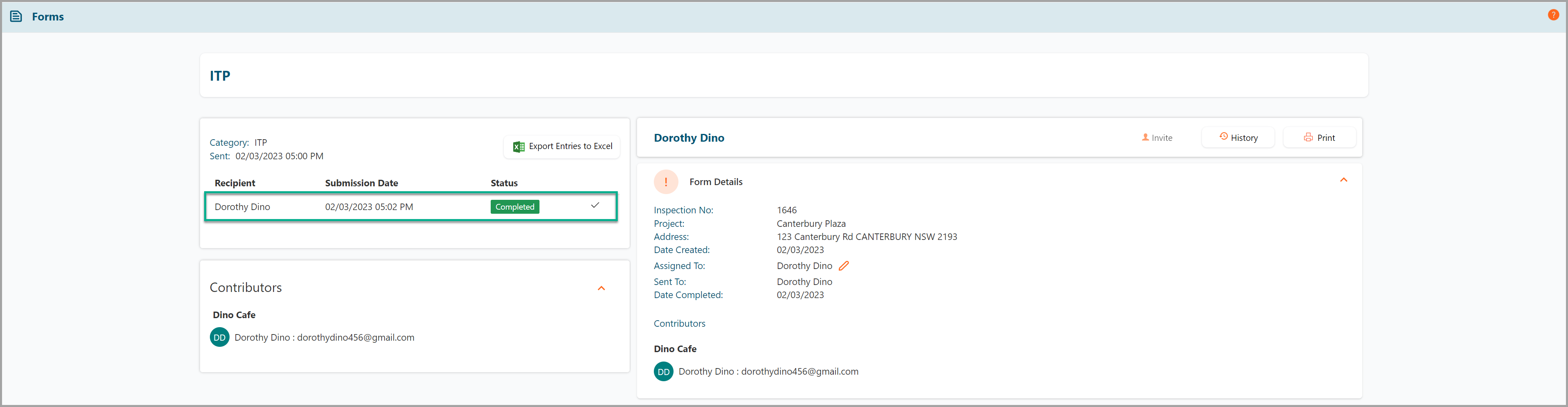The image size is (1568, 407).
Task: Click address 123 Canterbury Rd CANTERBURY NSW 2193
Action: (867, 237)
